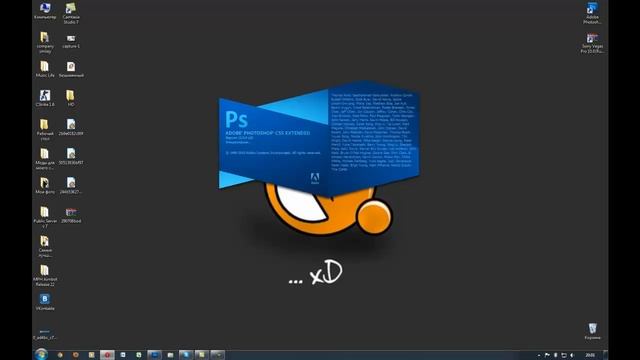The height and width of the screenshot is (360, 640).
Task: Click the Windows Start orb
Action: [41, 354]
